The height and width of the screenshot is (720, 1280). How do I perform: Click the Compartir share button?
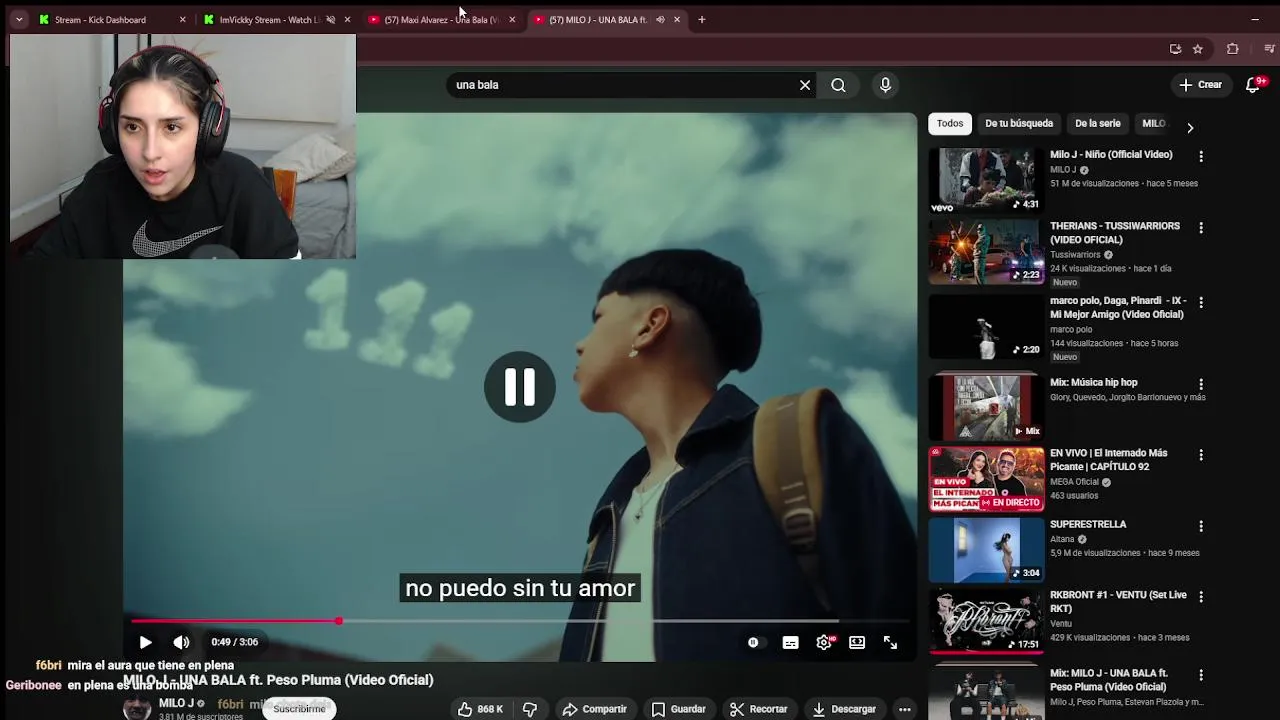point(594,709)
